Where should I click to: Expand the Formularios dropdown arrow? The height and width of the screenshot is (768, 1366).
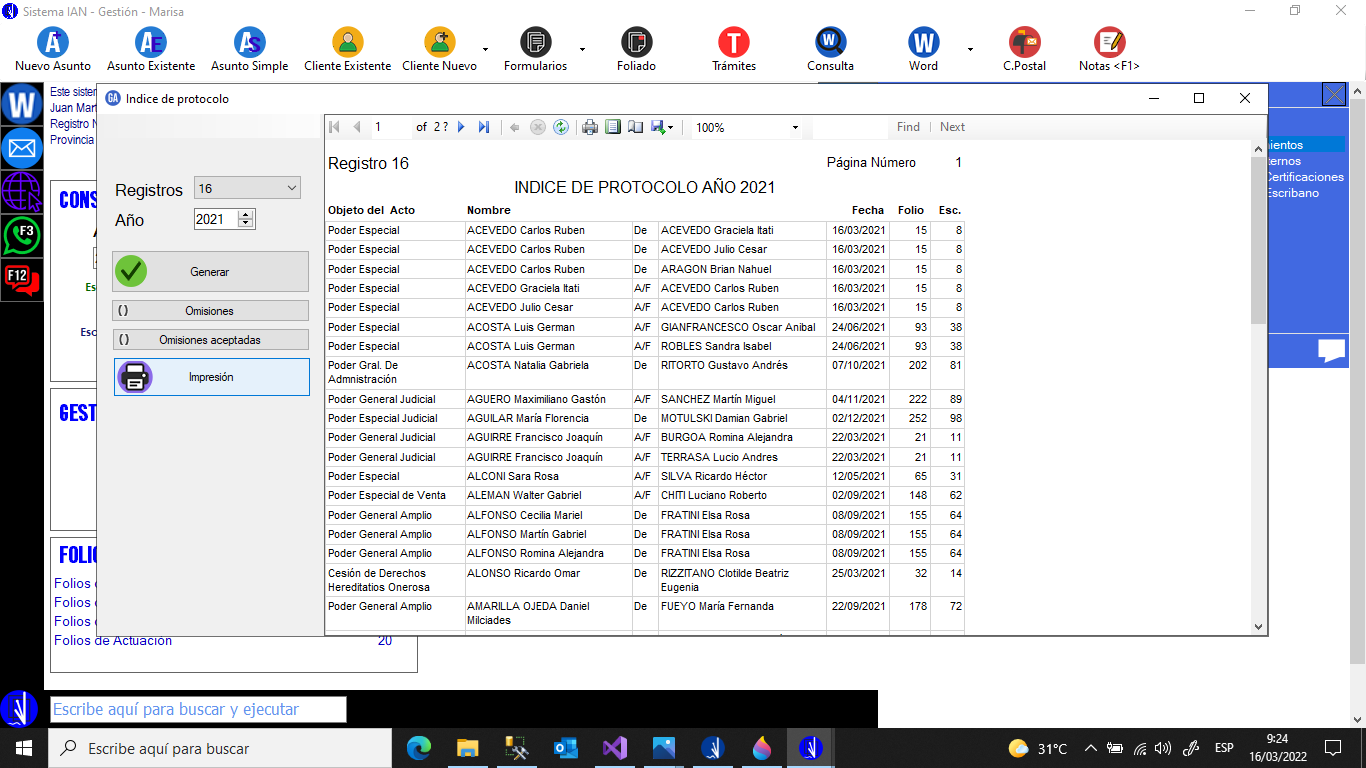click(582, 48)
